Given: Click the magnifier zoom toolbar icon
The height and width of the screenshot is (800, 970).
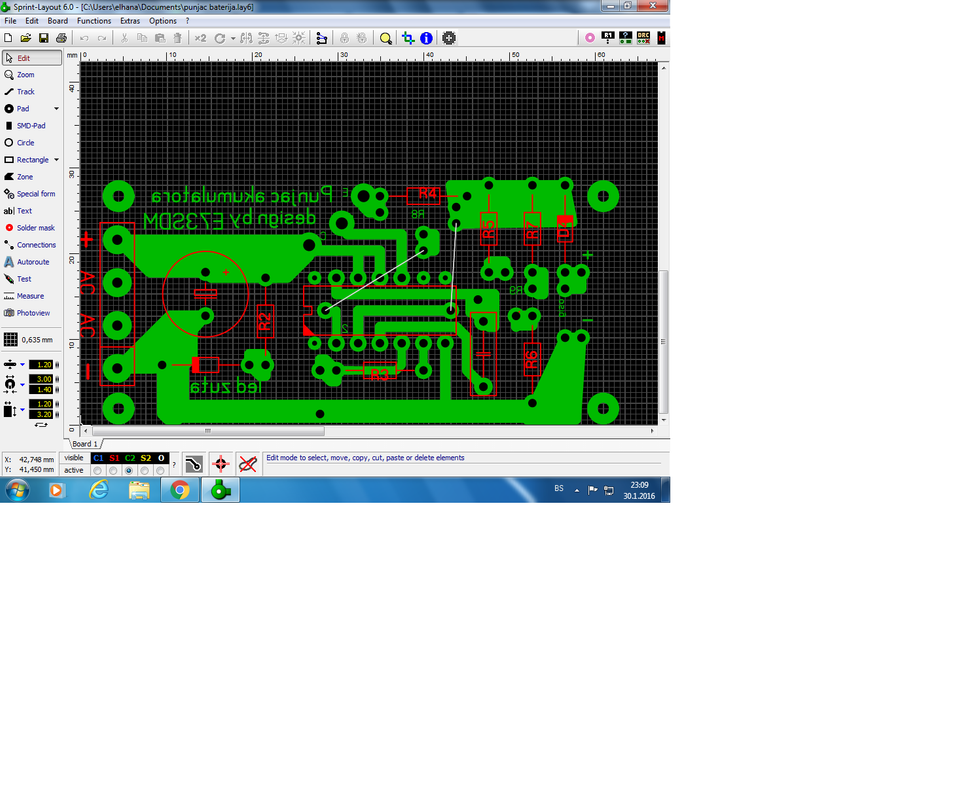Looking at the screenshot, I should 385,38.
